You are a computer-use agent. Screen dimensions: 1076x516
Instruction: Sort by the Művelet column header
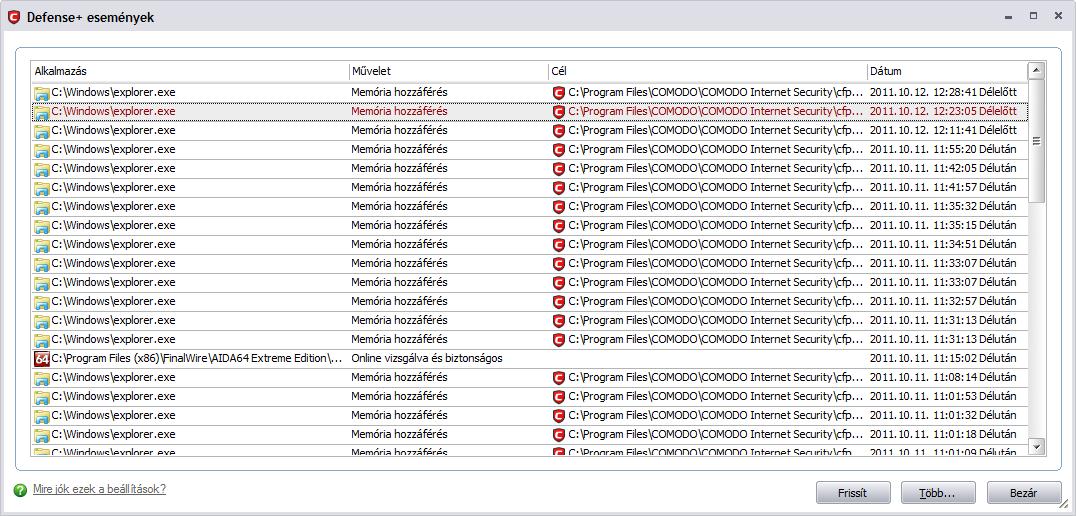[448, 71]
